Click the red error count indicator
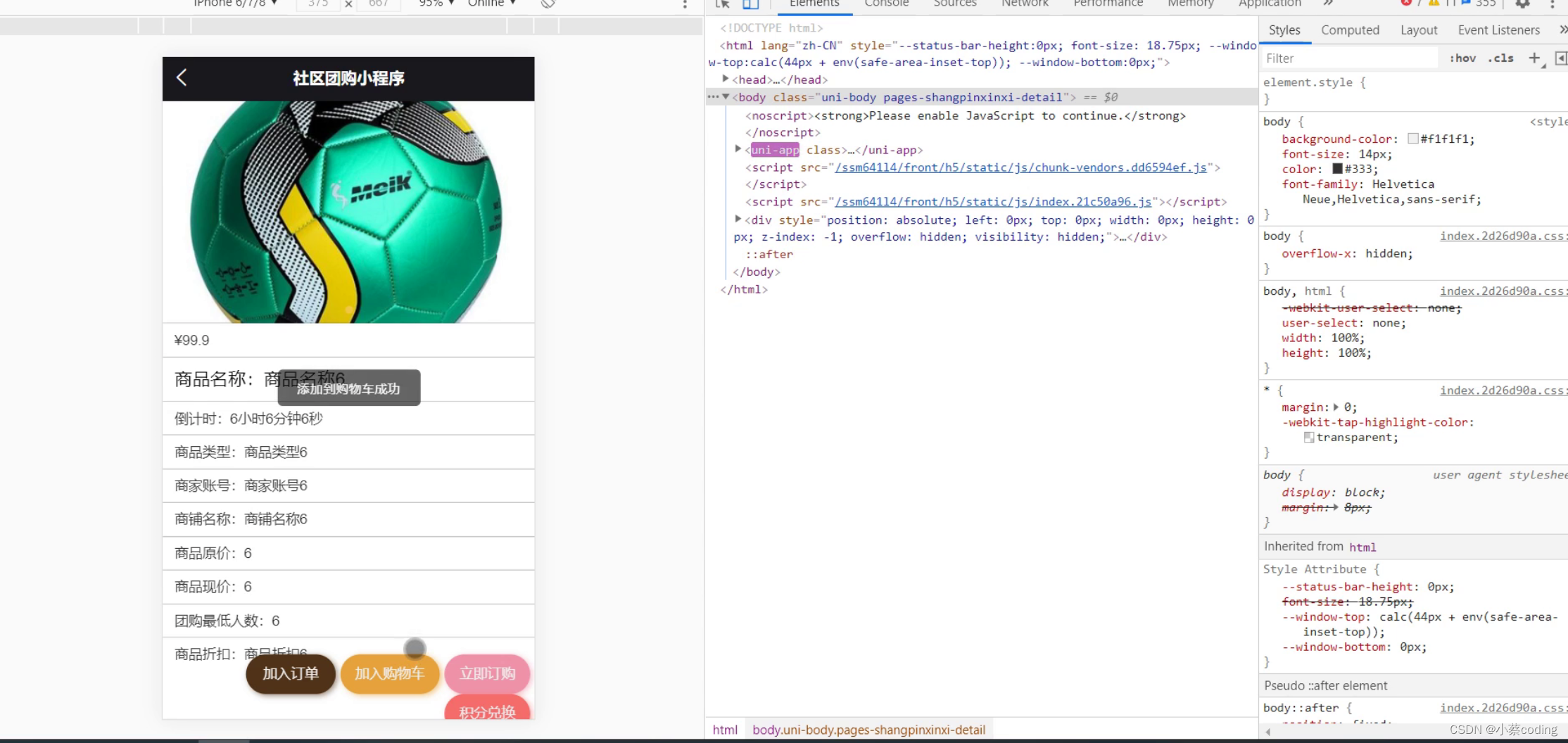The height and width of the screenshot is (743, 1568). coord(1410,4)
